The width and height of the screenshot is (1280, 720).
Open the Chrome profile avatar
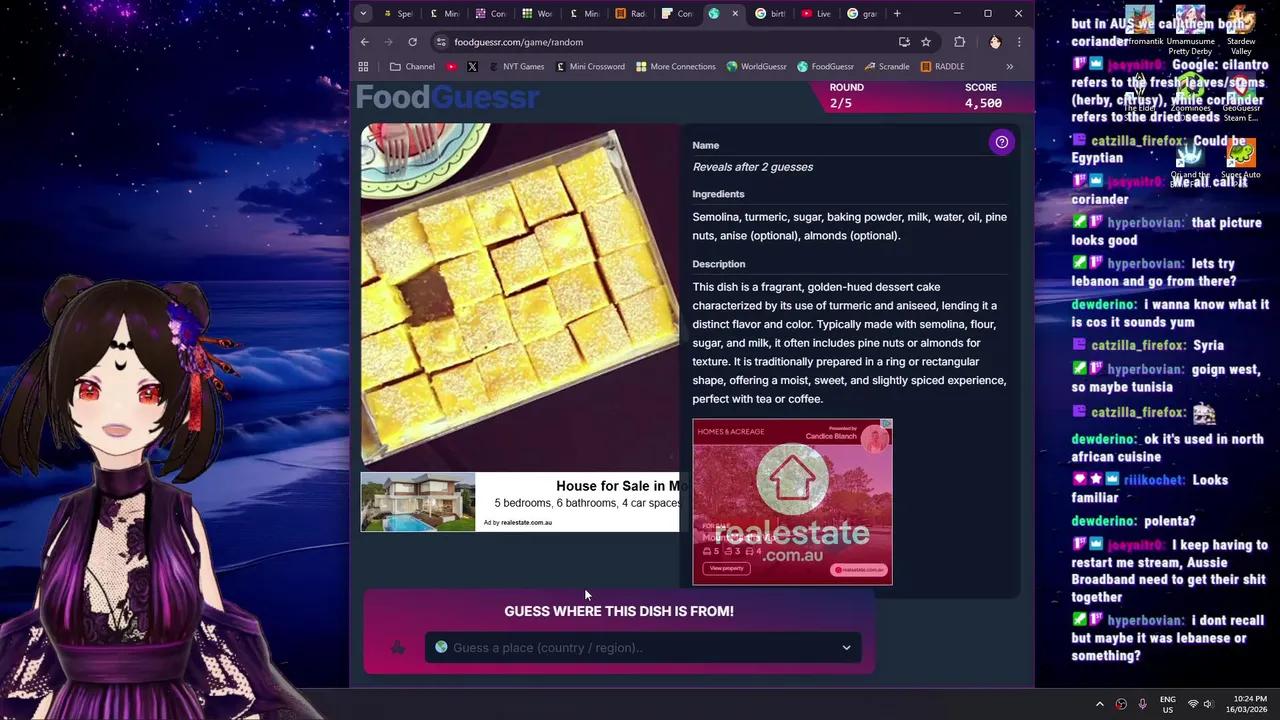pos(995,42)
